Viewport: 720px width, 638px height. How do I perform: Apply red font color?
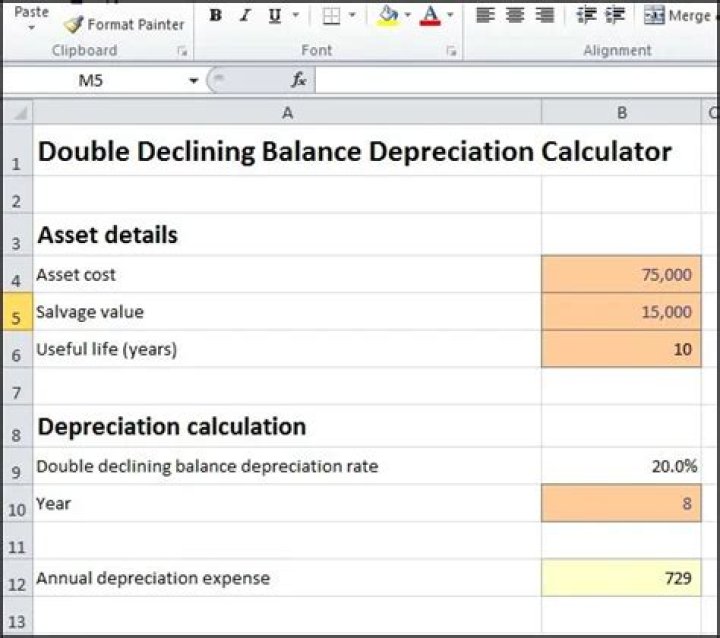click(430, 16)
